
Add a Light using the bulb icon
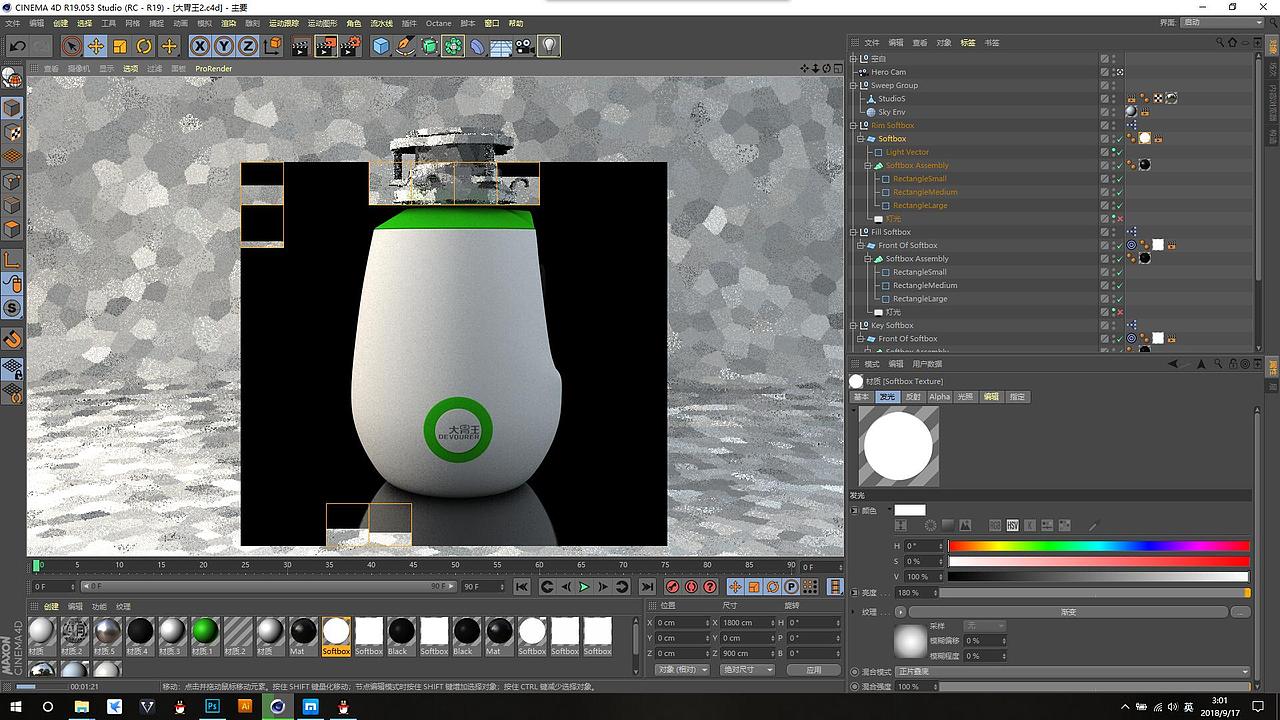tap(549, 46)
